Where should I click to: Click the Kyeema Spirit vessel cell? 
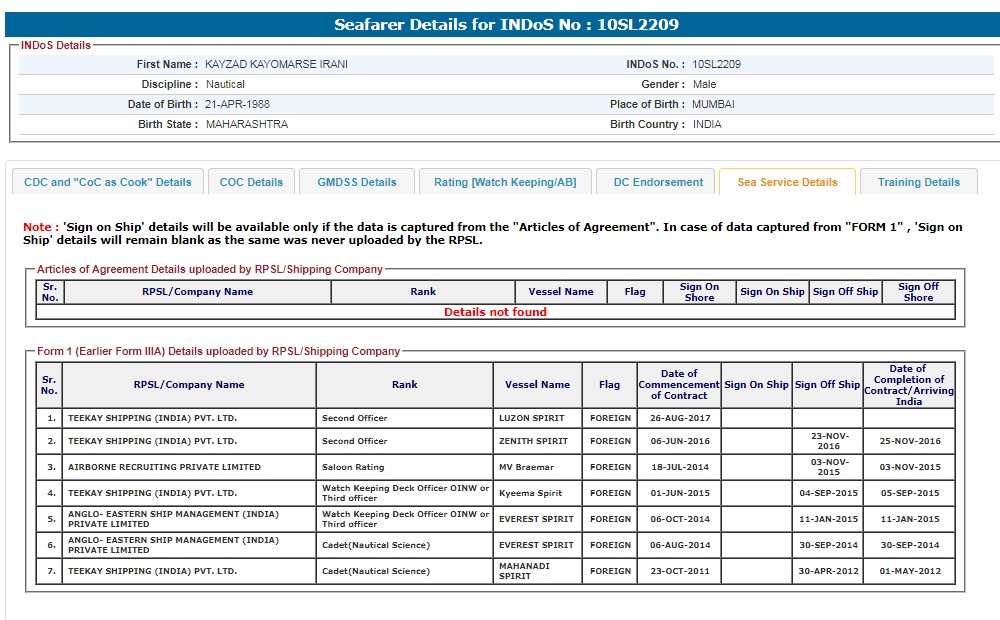[530, 493]
